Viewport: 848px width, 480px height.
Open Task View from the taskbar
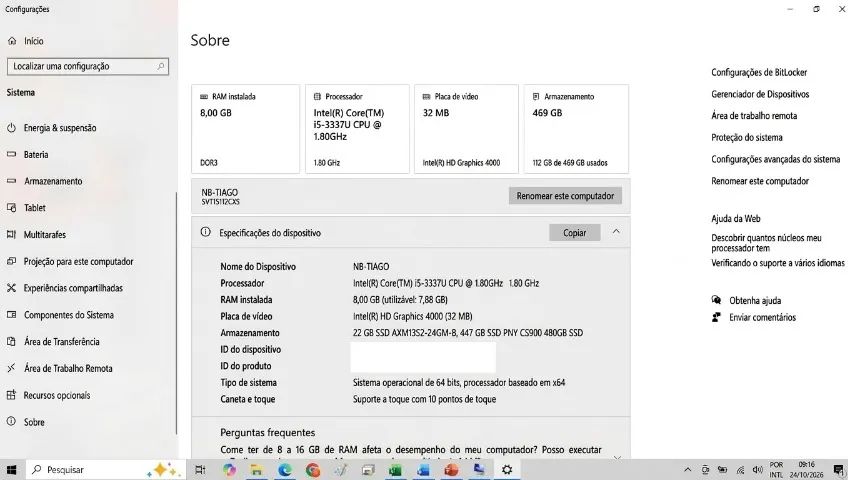[x=200, y=470]
